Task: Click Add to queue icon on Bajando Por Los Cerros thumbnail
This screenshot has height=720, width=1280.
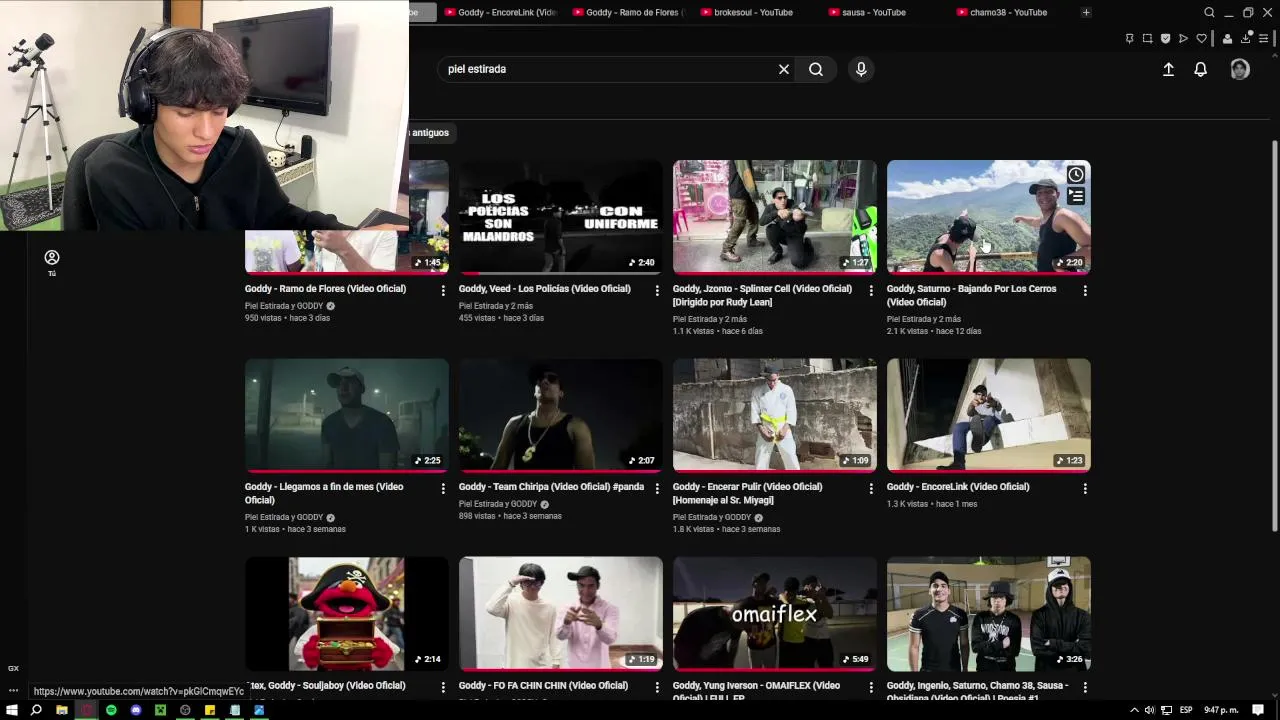Action: click(1075, 197)
